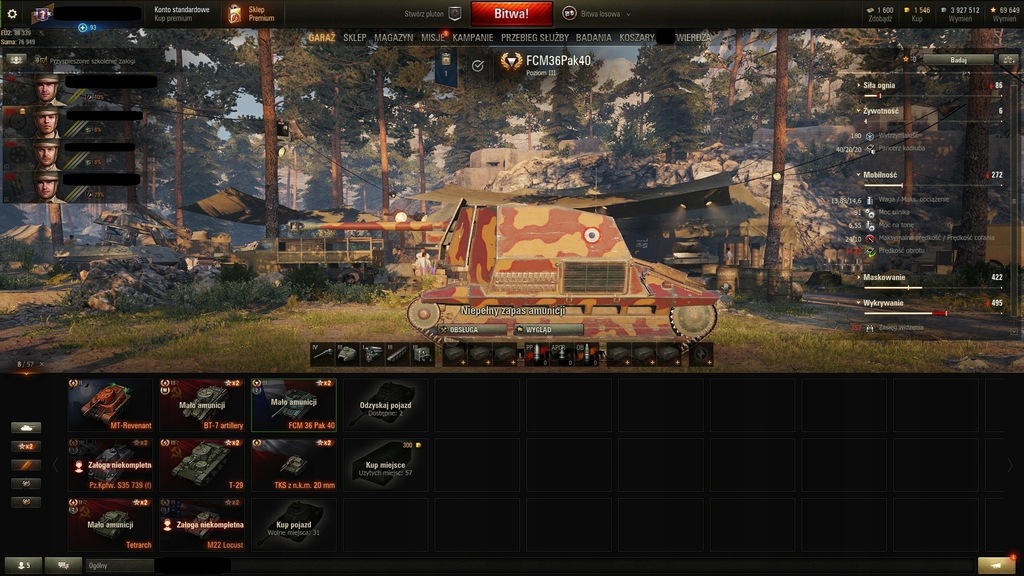Toggle the tank type carousel filter

(x=26, y=428)
